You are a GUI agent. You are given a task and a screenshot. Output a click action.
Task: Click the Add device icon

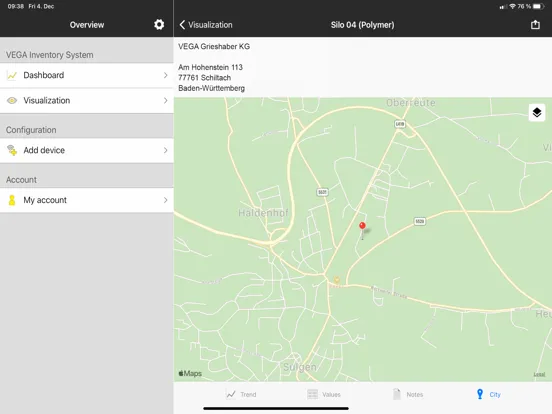click(x=12, y=150)
